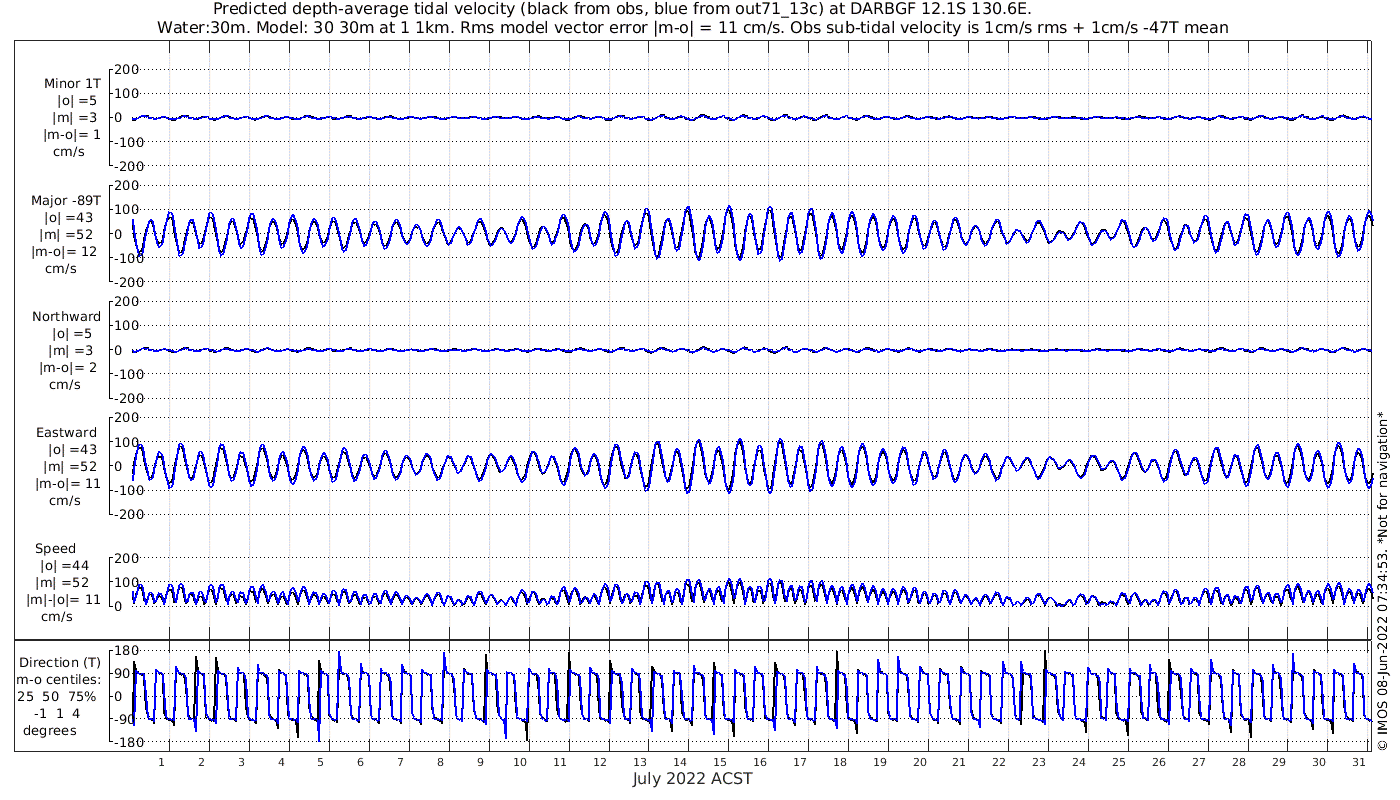Select day 31 on the date axis
The image size is (1400, 800).
[1357, 761]
